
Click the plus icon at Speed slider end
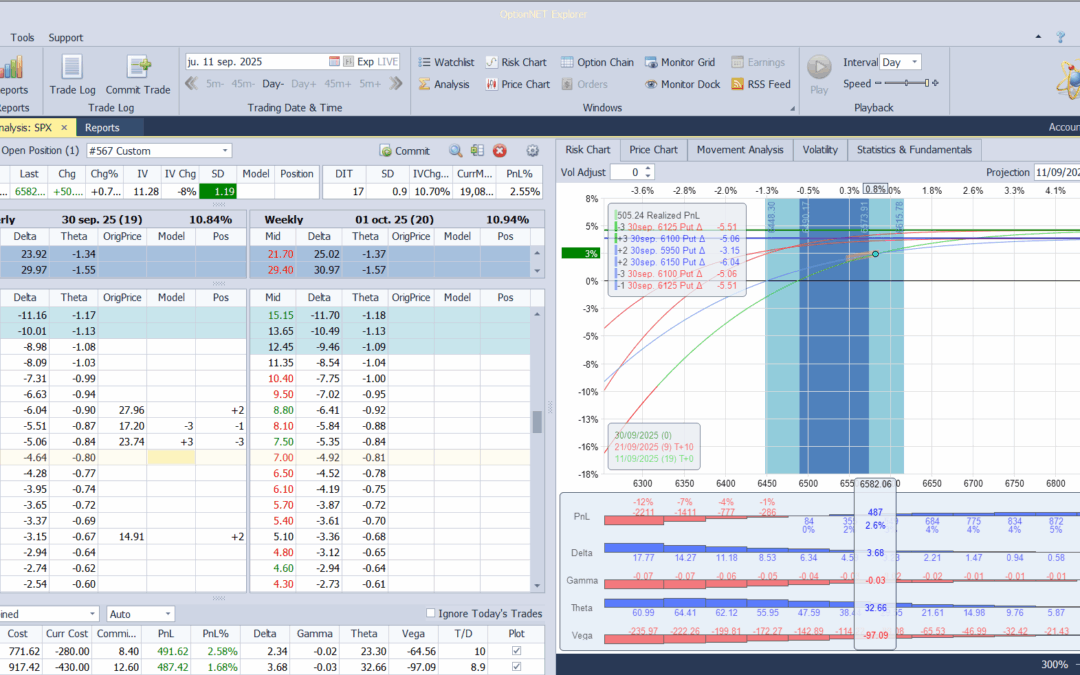click(935, 83)
